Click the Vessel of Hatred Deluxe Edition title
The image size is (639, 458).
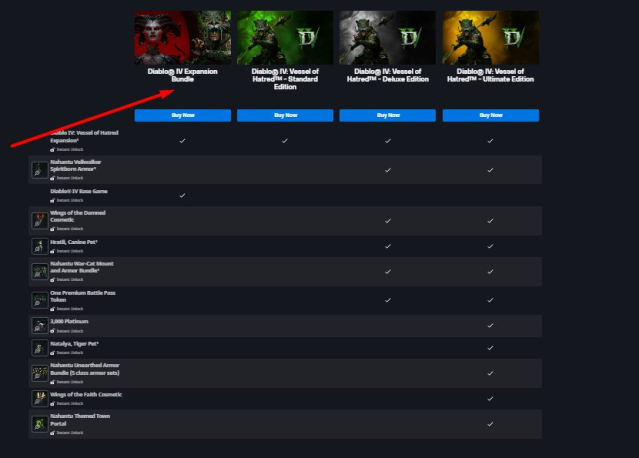pyautogui.click(x=388, y=75)
